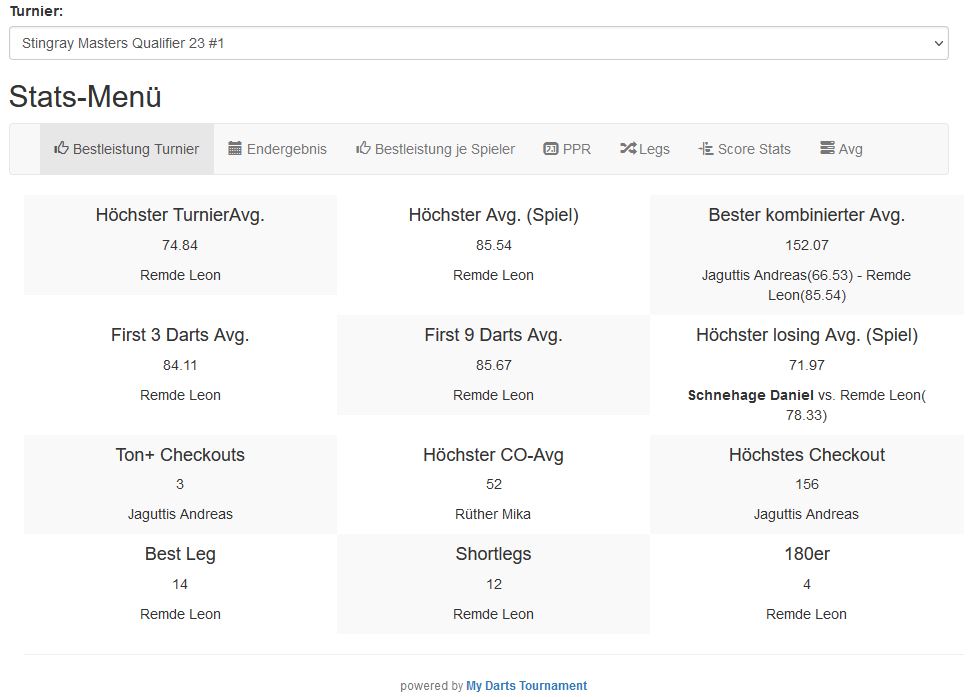The width and height of the screenshot is (980, 697).
Task: Select the Höchstes Checkout value 156
Action: [806, 484]
